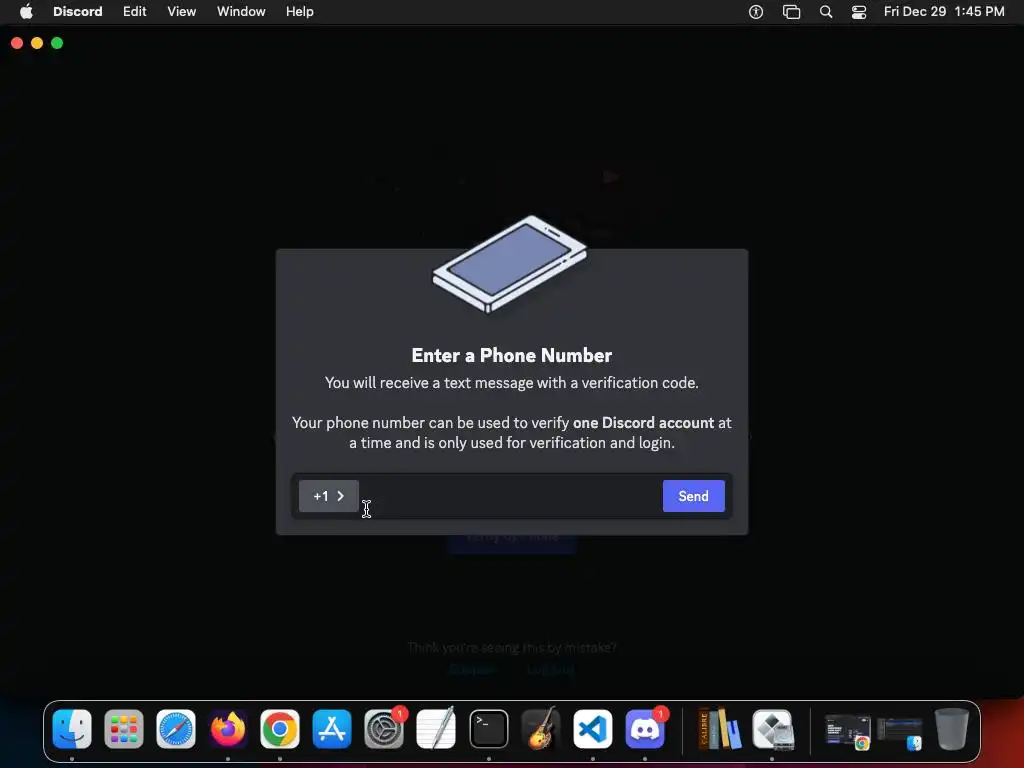This screenshot has height=768, width=1024.
Task: Click the Accessibility icon in menu bar
Action: click(x=756, y=12)
